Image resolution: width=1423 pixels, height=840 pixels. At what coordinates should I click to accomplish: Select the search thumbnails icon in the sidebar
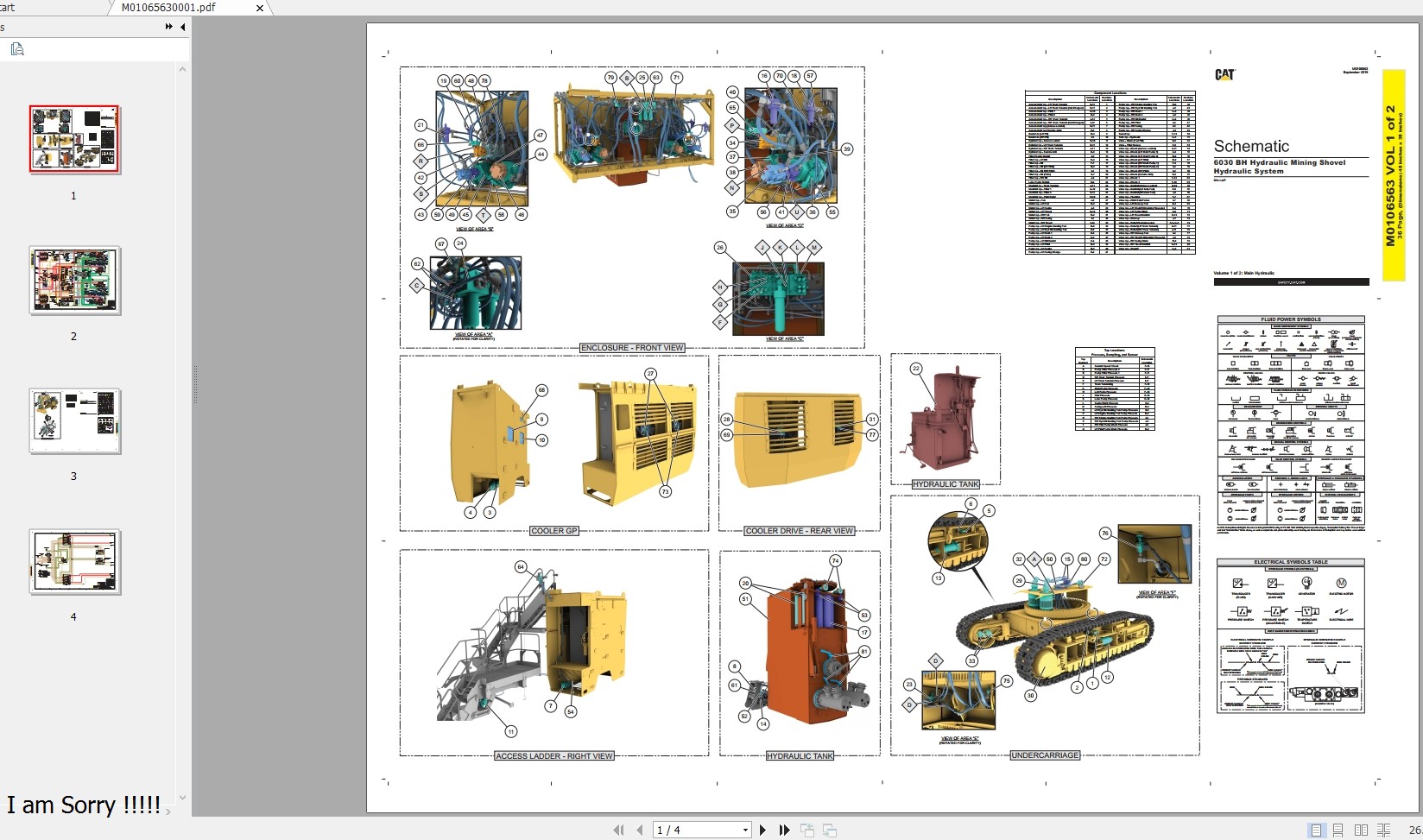[x=17, y=49]
